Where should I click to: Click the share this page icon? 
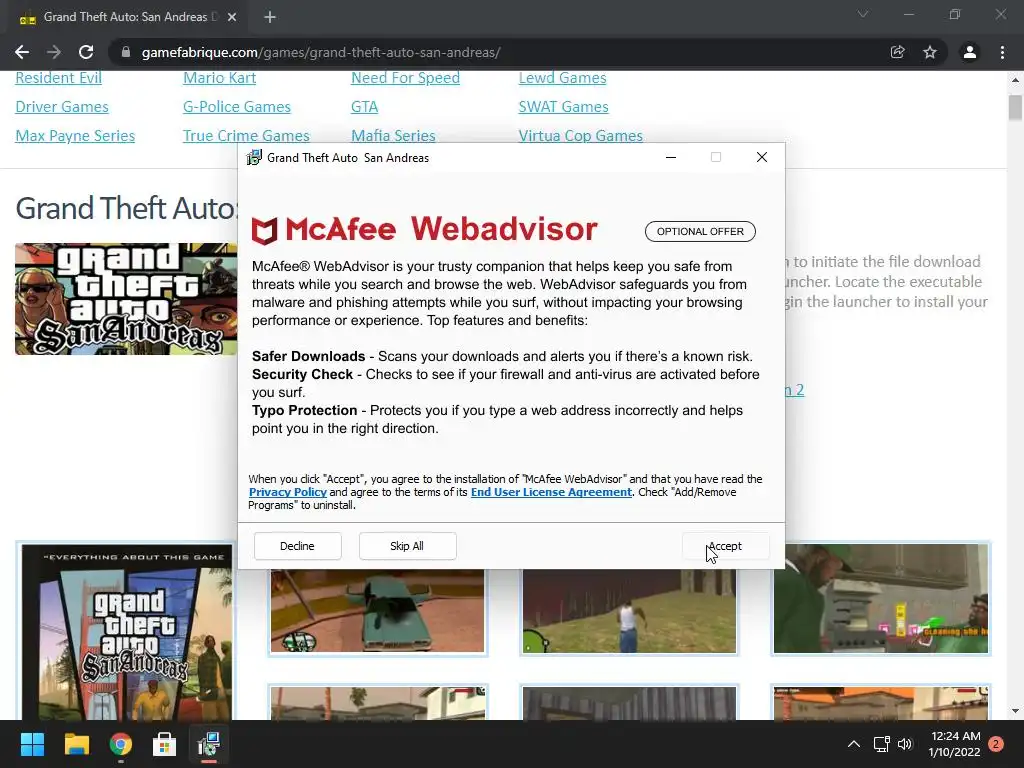tap(897, 52)
